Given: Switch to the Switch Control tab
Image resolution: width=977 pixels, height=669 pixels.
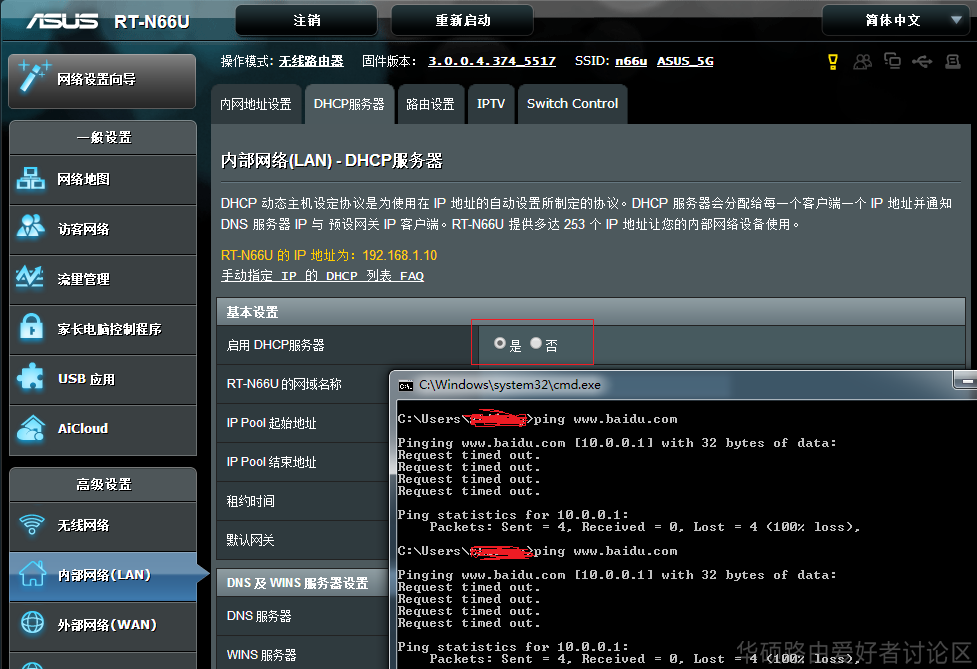Looking at the screenshot, I should 572,104.
